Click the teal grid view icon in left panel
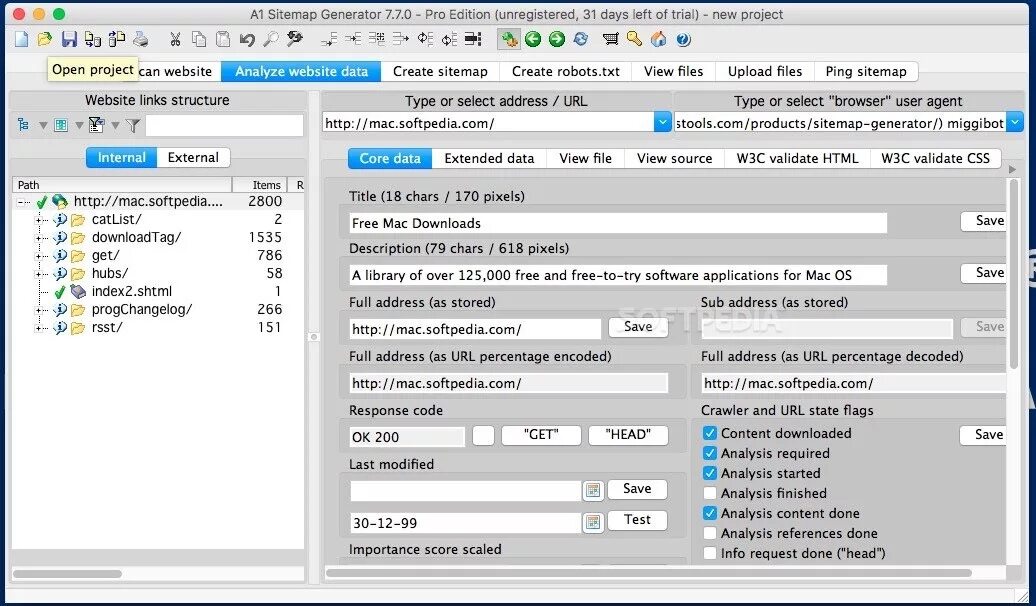The width and height of the screenshot is (1036, 606). [61, 124]
